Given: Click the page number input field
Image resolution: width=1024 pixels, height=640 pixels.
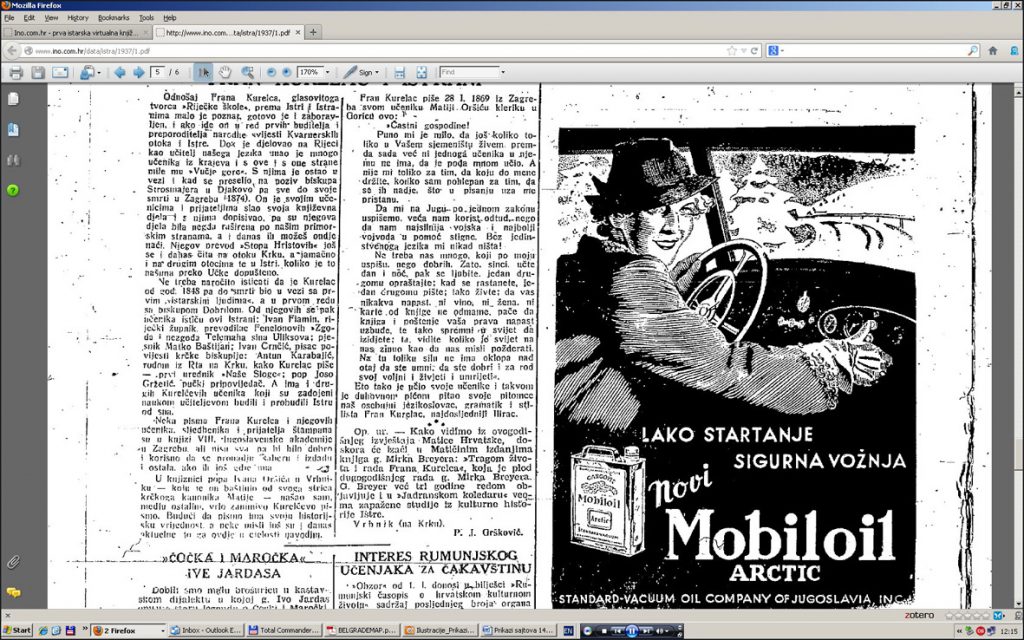Looking at the screenshot, I should 159,72.
